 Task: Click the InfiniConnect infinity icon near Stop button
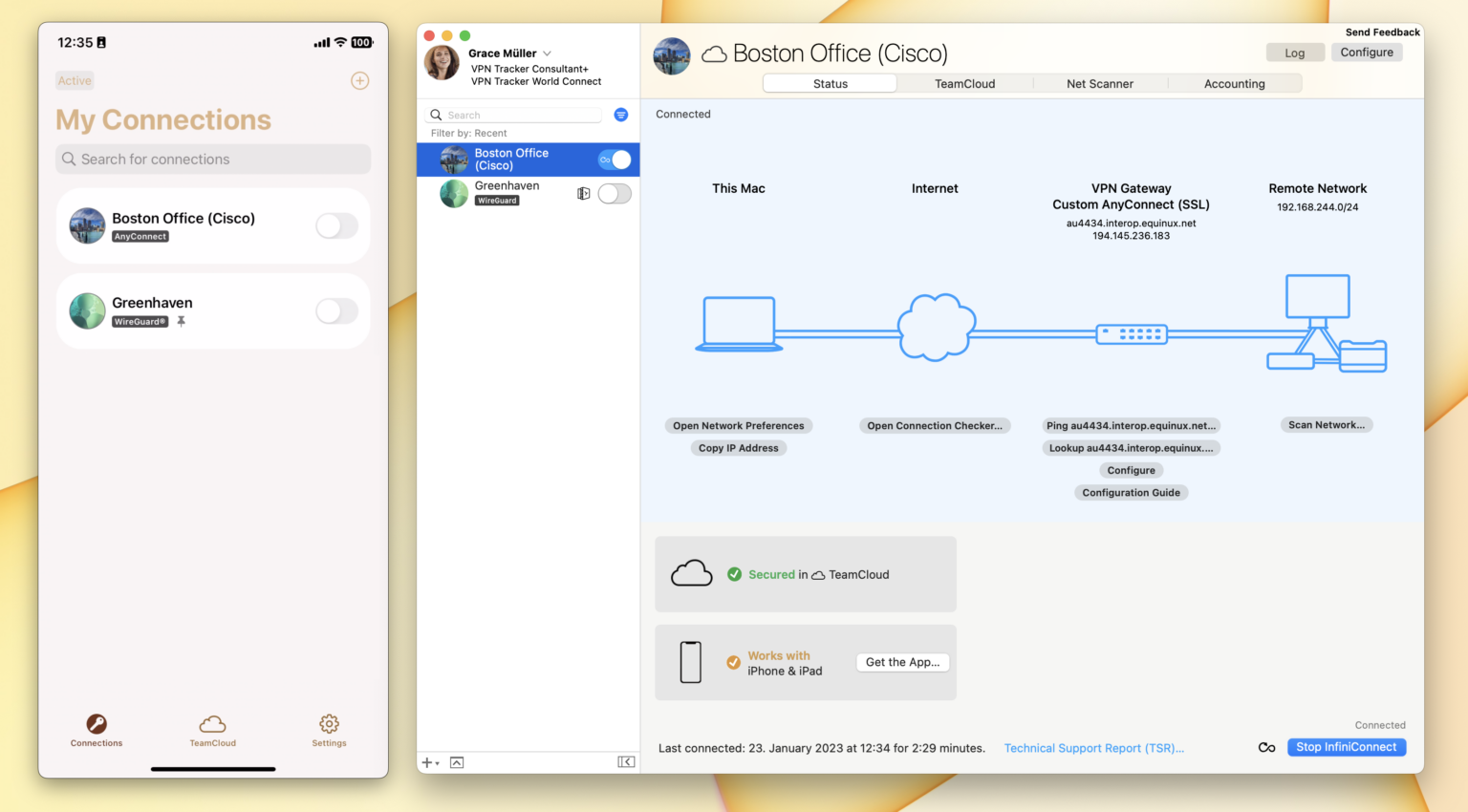coord(1266,747)
